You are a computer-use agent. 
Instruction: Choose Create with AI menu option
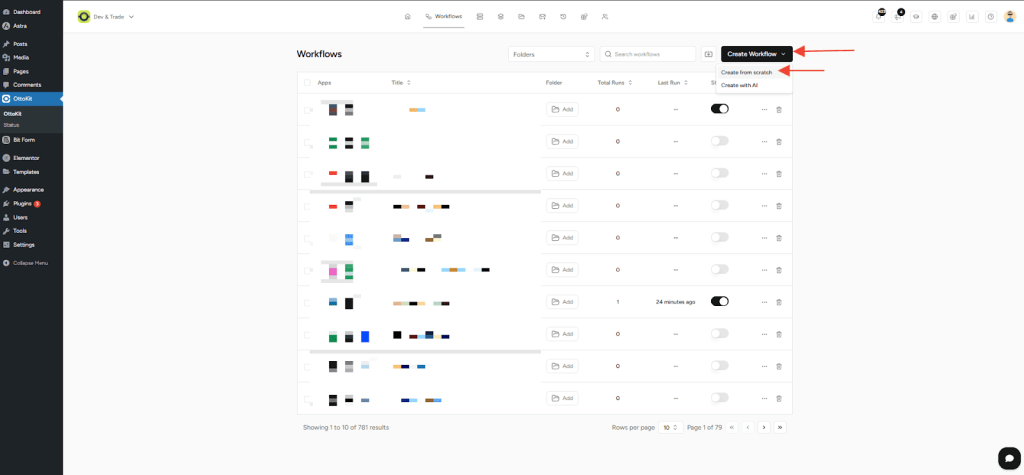pyautogui.click(x=740, y=85)
